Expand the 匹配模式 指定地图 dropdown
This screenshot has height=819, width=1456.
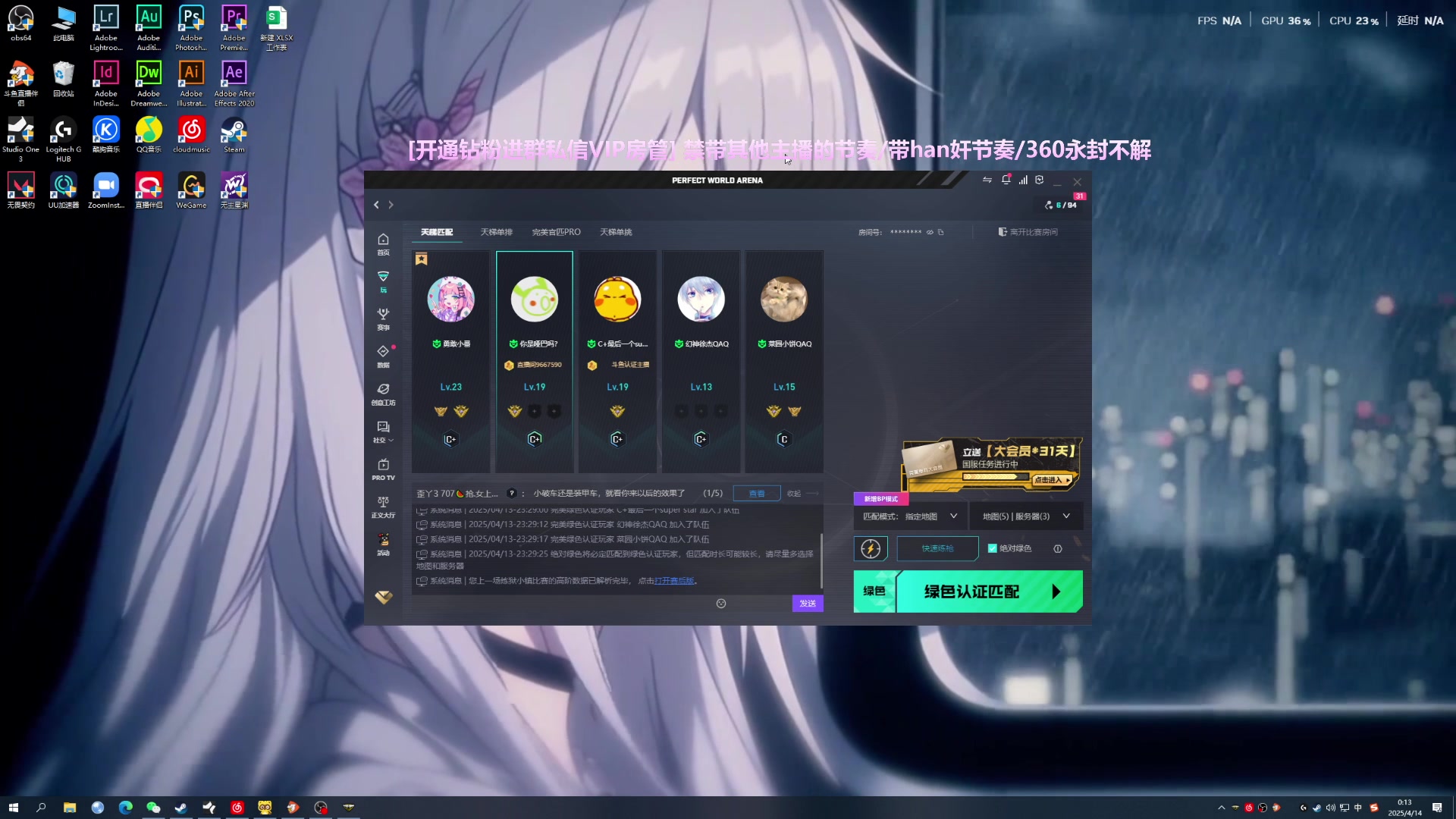pyautogui.click(x=911, y=516)
